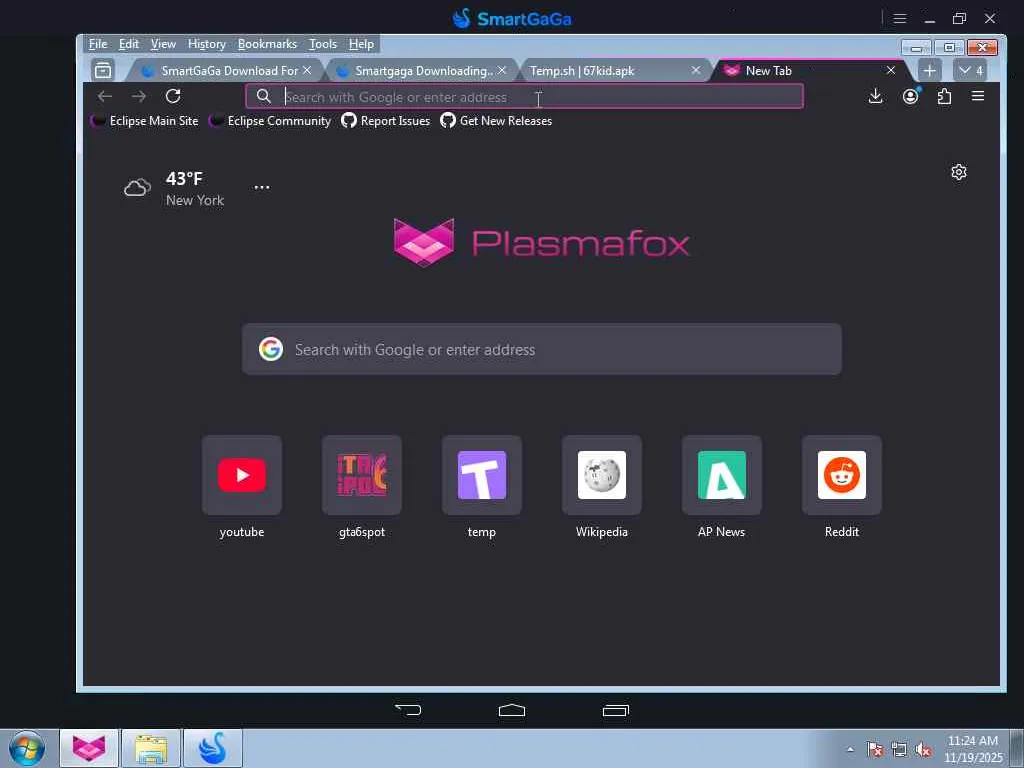This screenshot has height=768, width=1024.
Task: Click Plasmafox icon in the taskbar
Action: coord(89,748)
